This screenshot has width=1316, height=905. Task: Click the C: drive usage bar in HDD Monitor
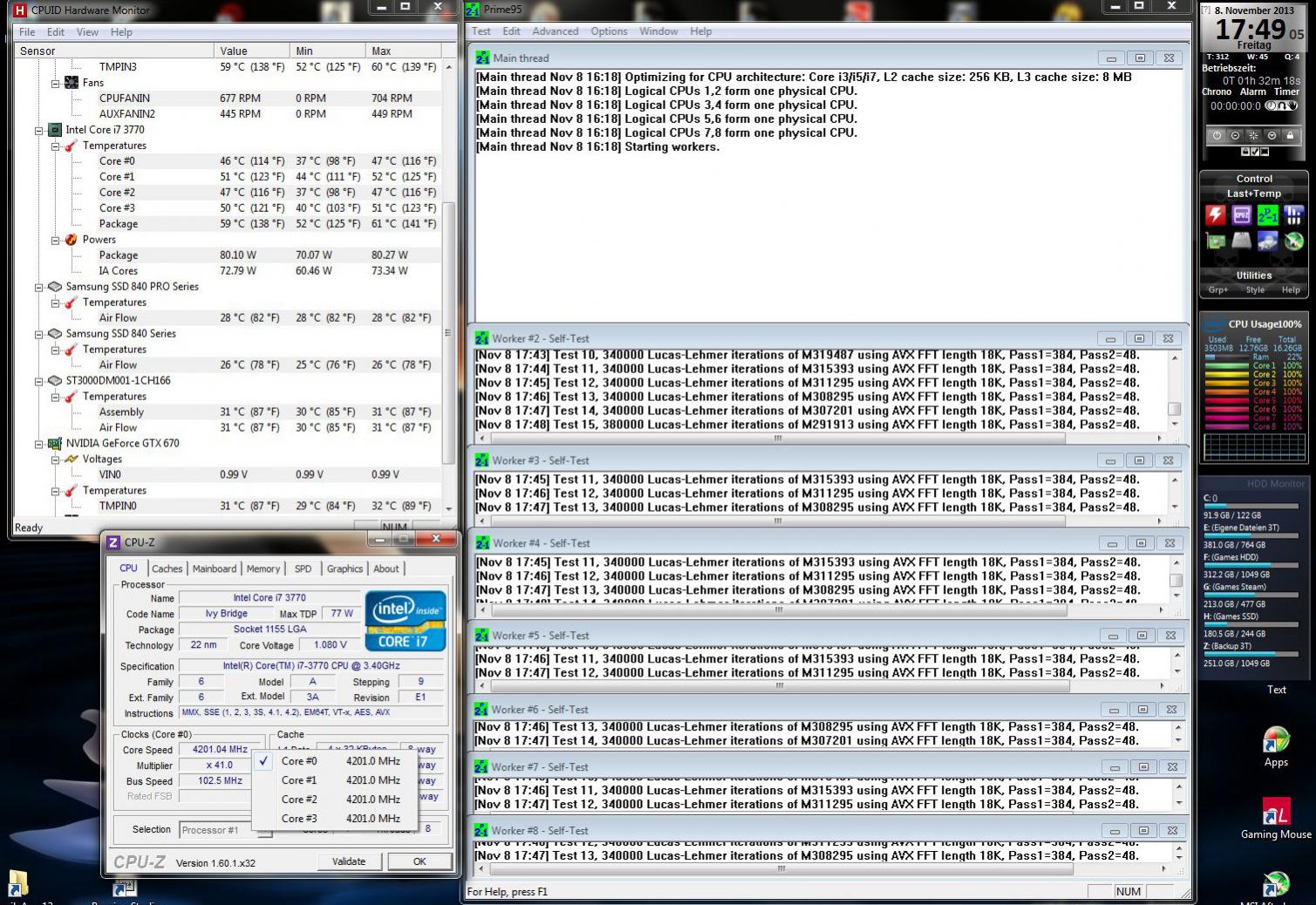[1251, 506]
